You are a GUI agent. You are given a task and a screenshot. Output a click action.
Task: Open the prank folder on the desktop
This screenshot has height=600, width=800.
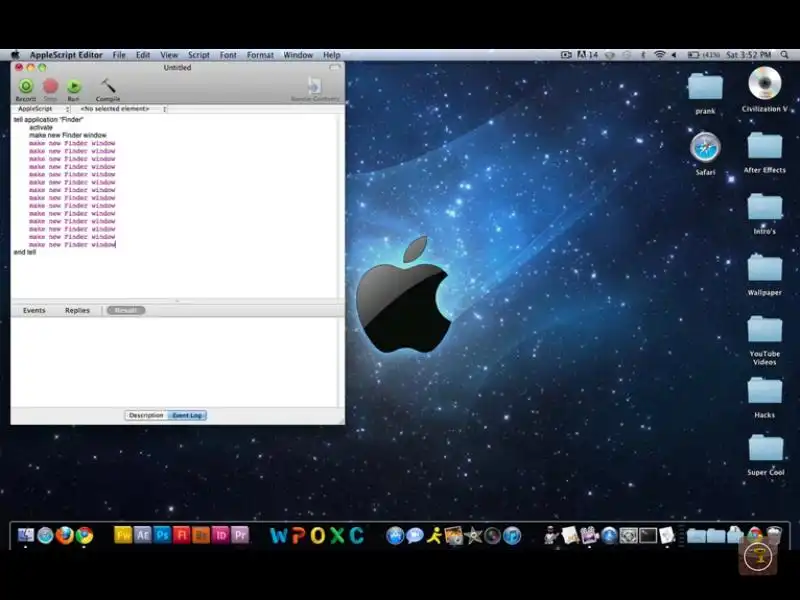point(705,86)
